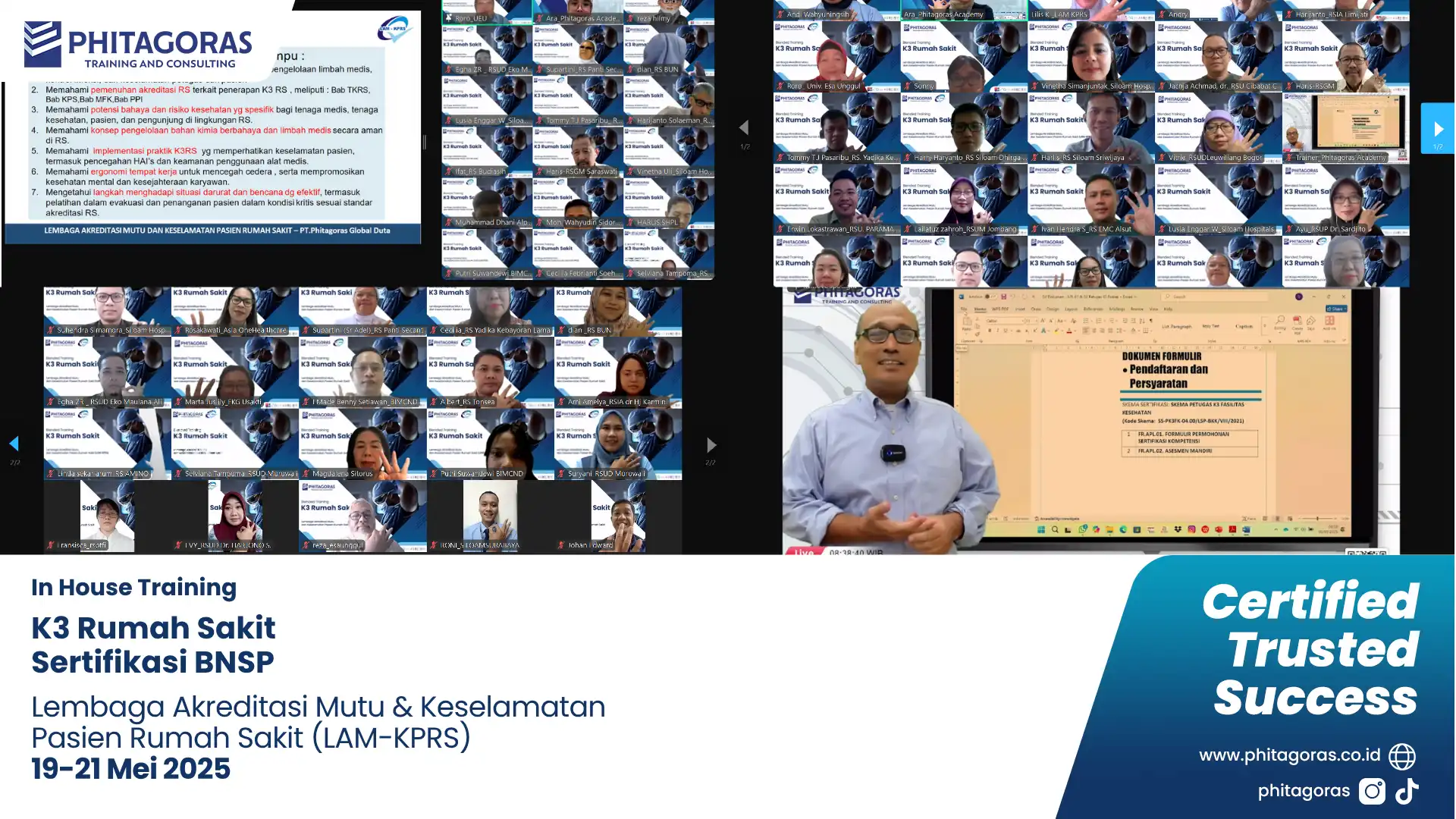Viewport: 1456px width, 819px height.
Task: Click the LAM-KPRS logo on the slide
Action: [x=394, y=29]
